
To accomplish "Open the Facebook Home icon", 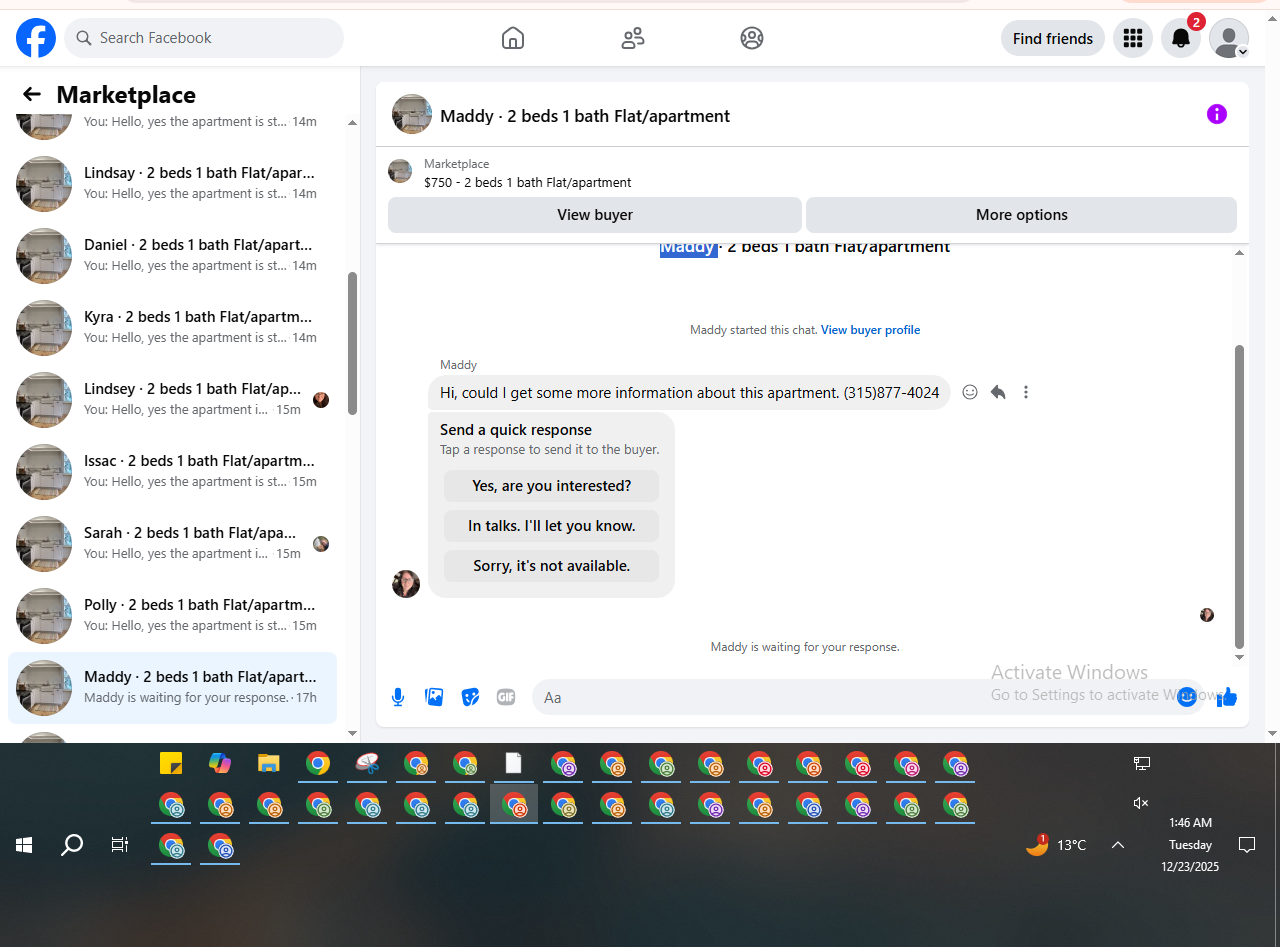I will click(513, 38).
